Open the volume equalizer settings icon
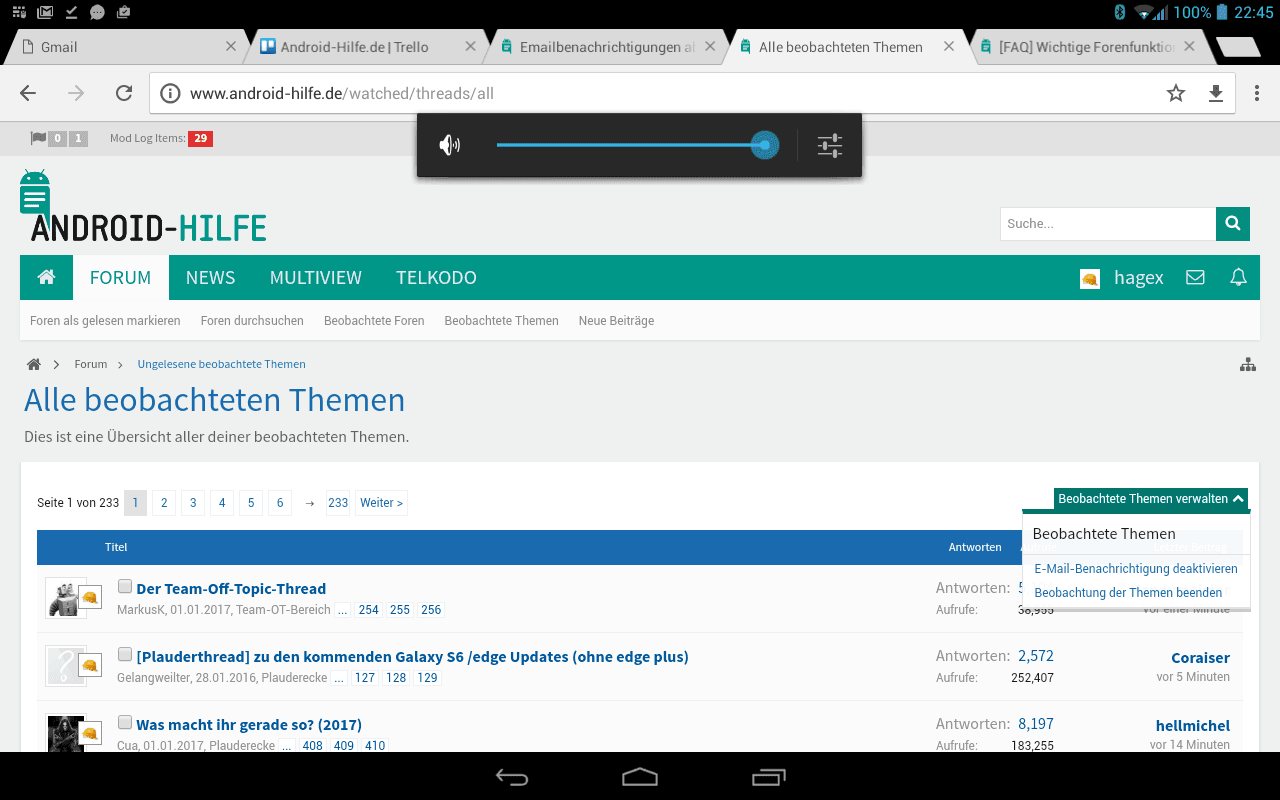The height and width of the screenshot is (800, 1280). (x=830, y=146)
